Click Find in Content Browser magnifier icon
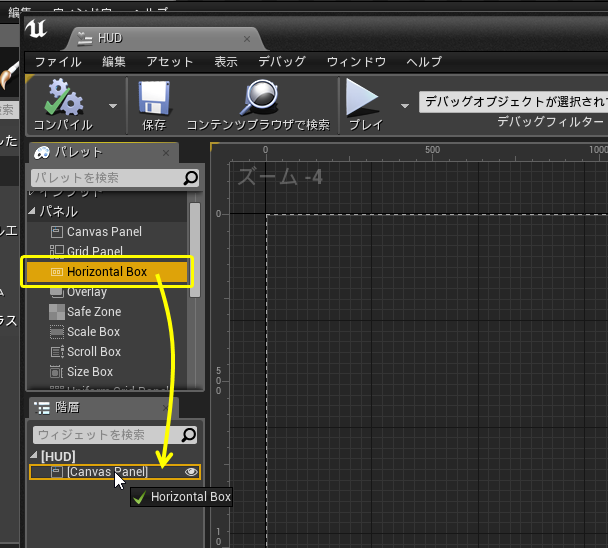Viewport: 608px width, 548px height. [x=259, y=97]
